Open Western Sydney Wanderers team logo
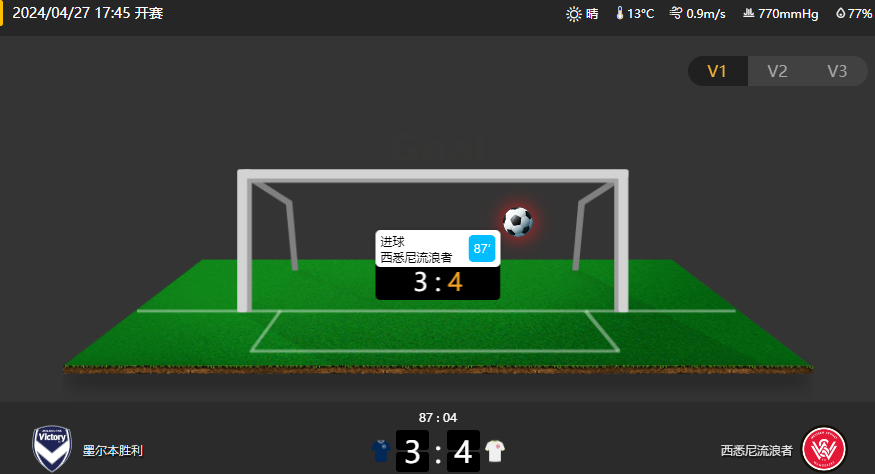Image resolution: width=875 pixels, height=474 pixels. pyautogui.click(x=824, y=449)
